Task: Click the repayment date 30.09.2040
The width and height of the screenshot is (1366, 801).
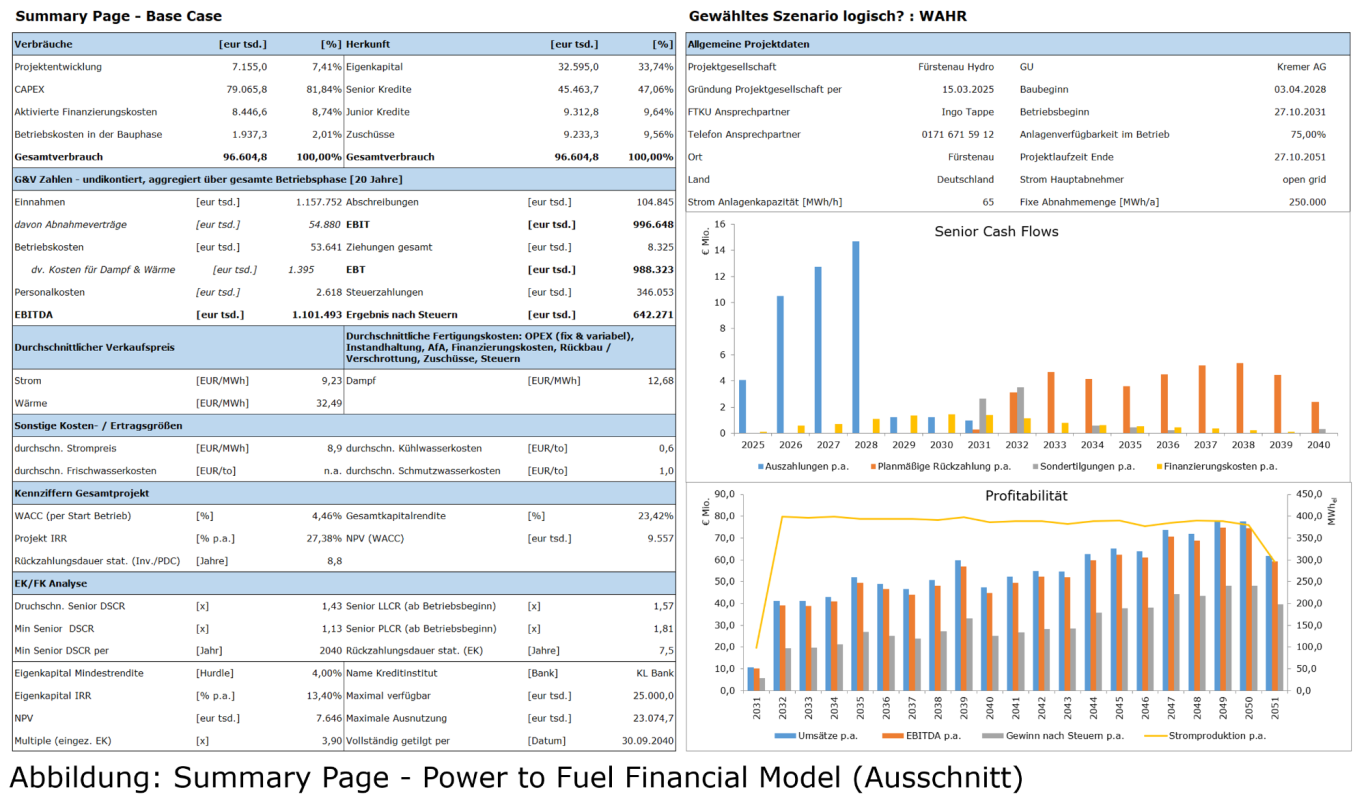Action: point(647,741)
